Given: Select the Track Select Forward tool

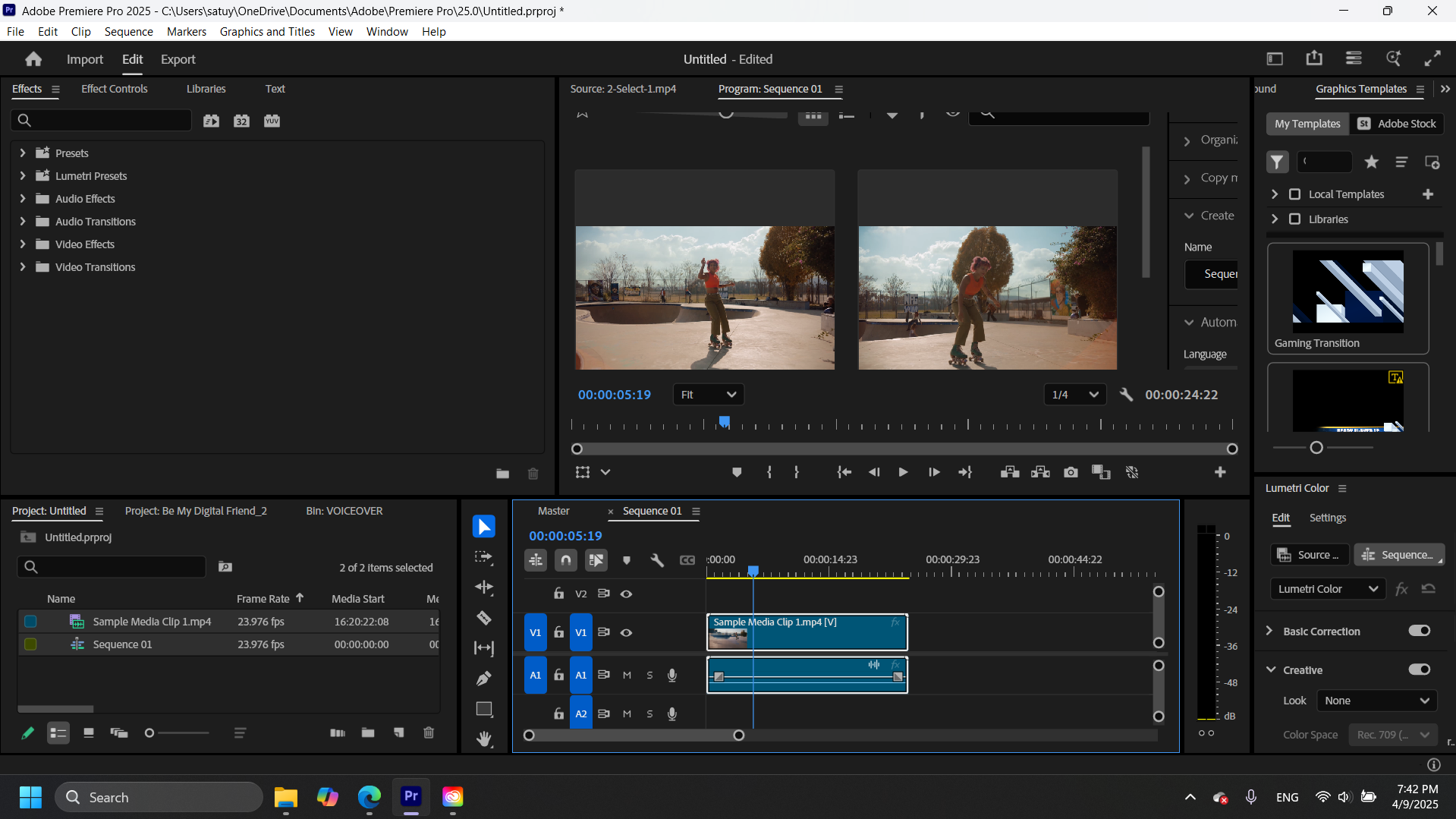Looking at the screenshot, I should click(484, 556).
